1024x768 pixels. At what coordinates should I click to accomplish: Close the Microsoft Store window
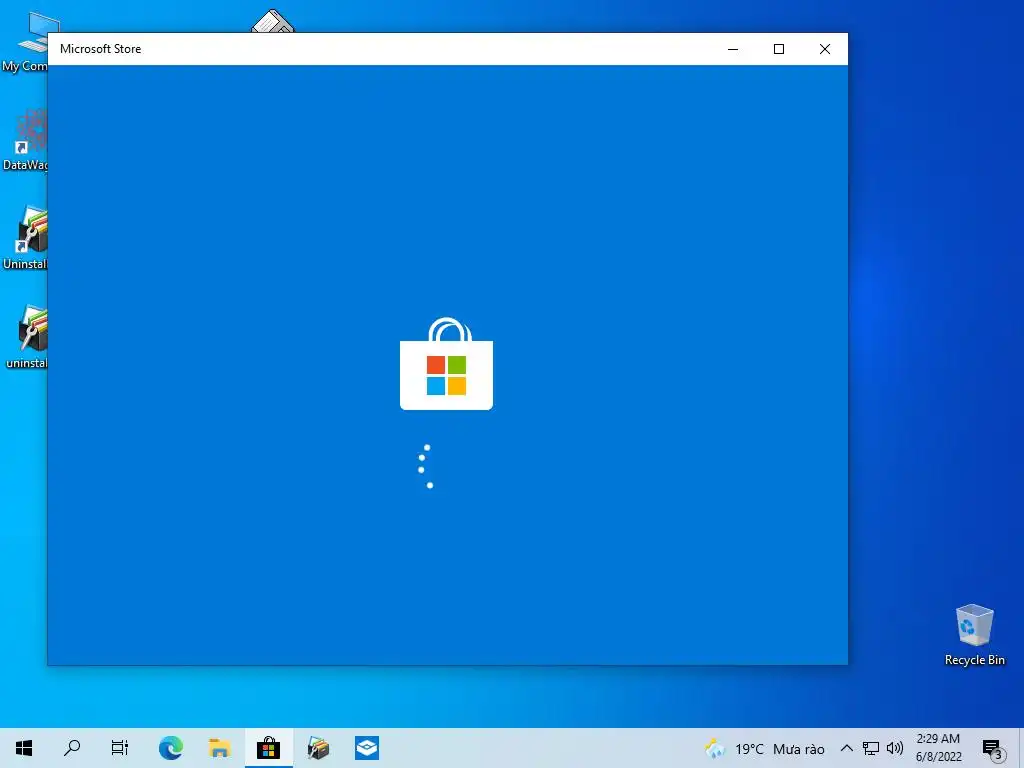825,49
